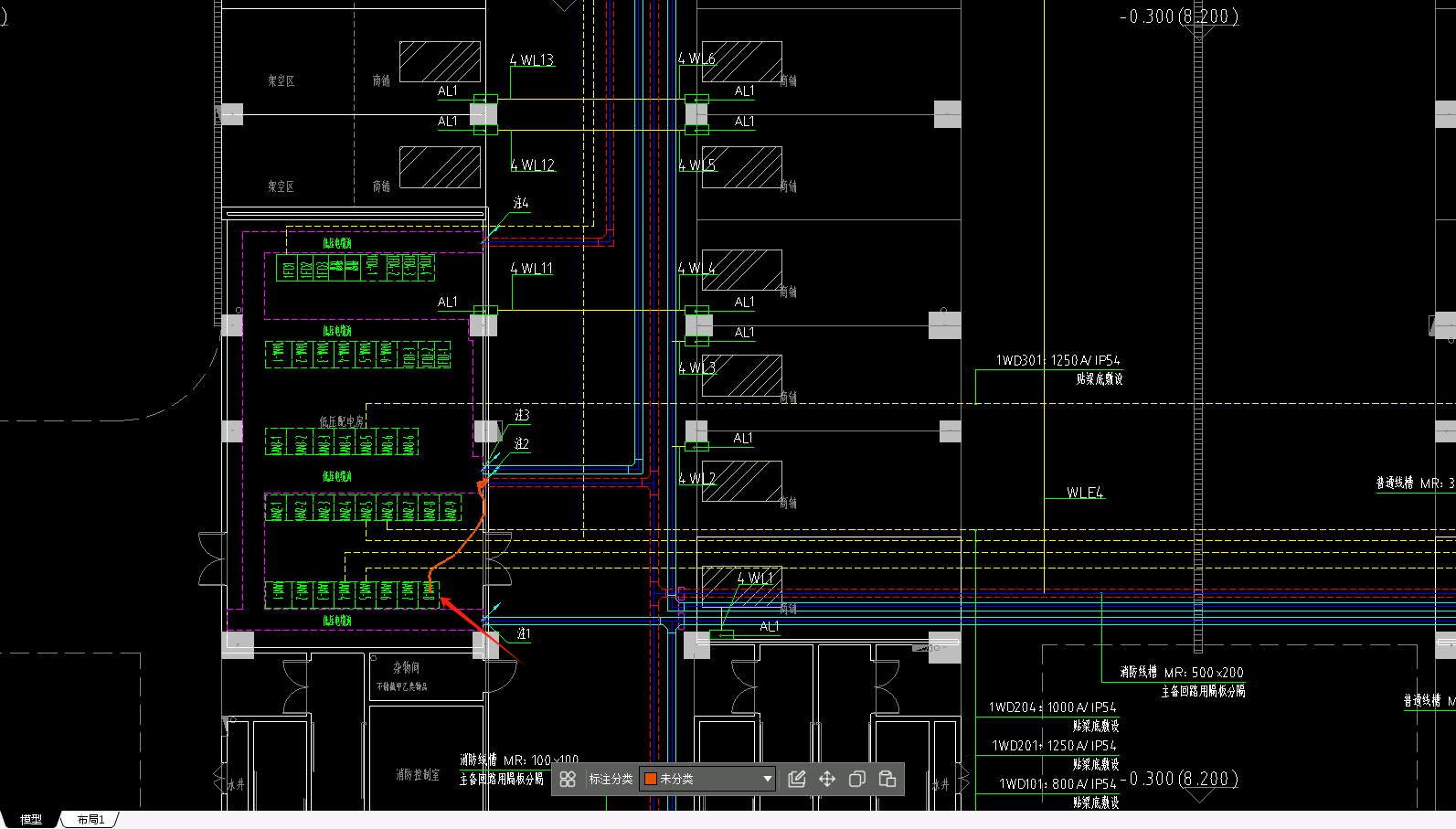The image size is (1456, 829).
Task: Click the copy annotation icon
Action: (x=857, y=779)
